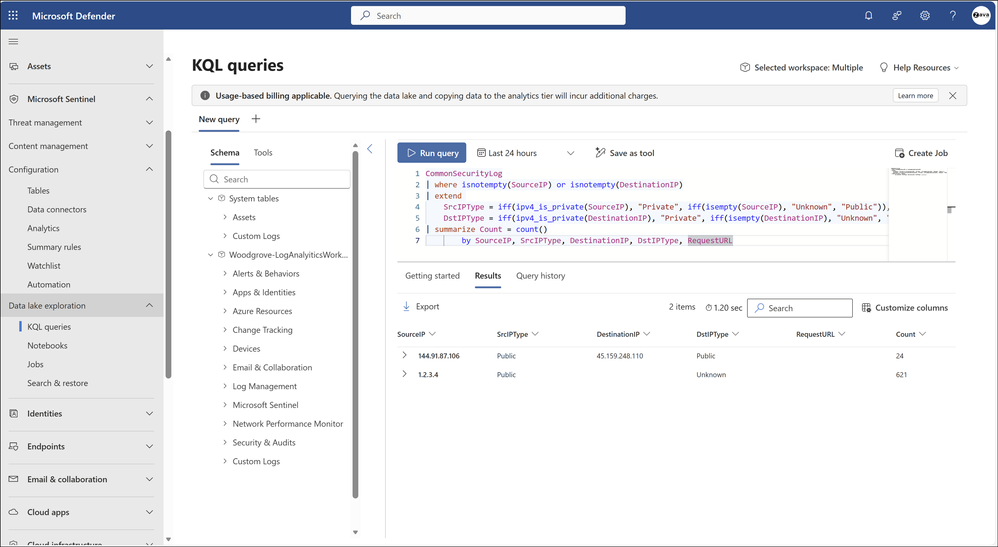Dismiss the billing banner with X
Image resolution: width=998 pixels, height=547 pixels.
pyautogui.click(x=953, y=96)
